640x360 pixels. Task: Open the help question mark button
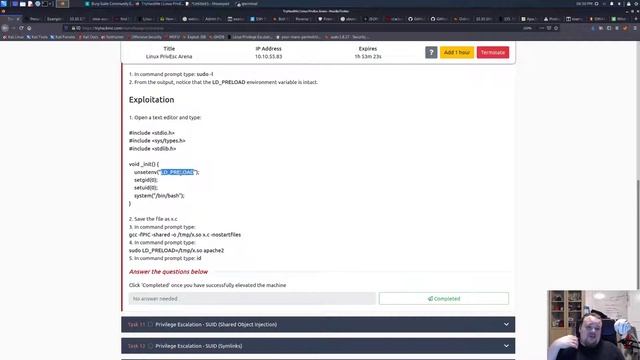click(431, 52)
